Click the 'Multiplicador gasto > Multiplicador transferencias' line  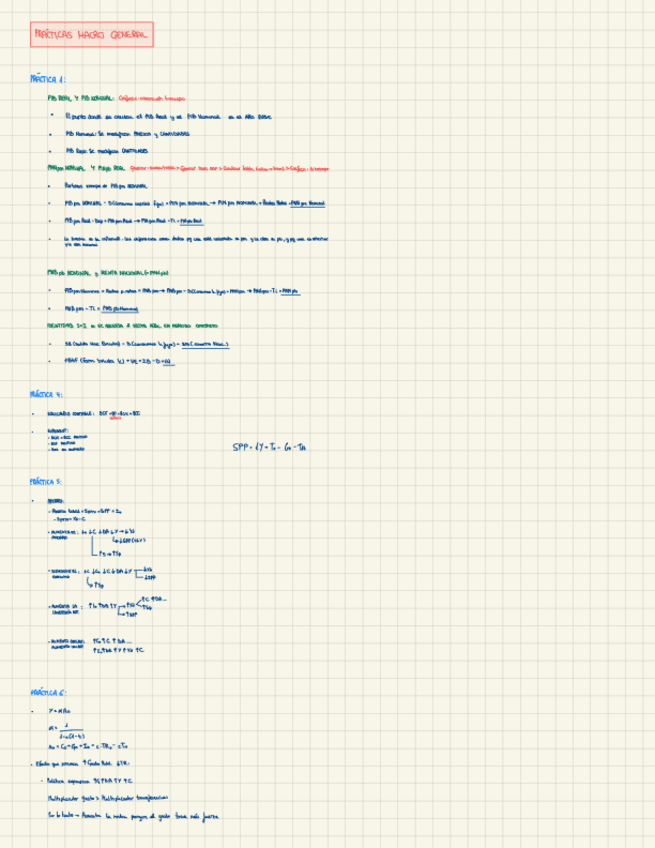[x=108, y=798]
